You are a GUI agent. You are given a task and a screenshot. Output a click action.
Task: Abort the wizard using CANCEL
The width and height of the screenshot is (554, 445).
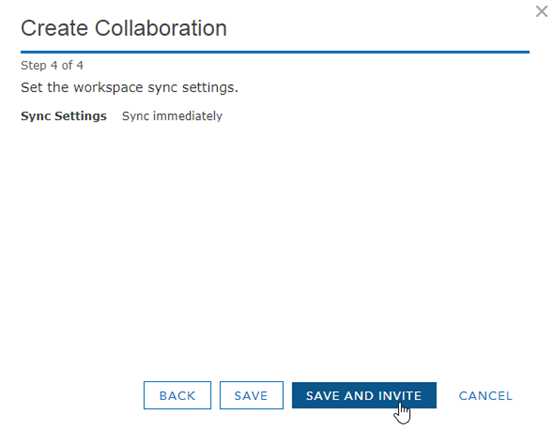pyautogui.click(x=485, y=396)
